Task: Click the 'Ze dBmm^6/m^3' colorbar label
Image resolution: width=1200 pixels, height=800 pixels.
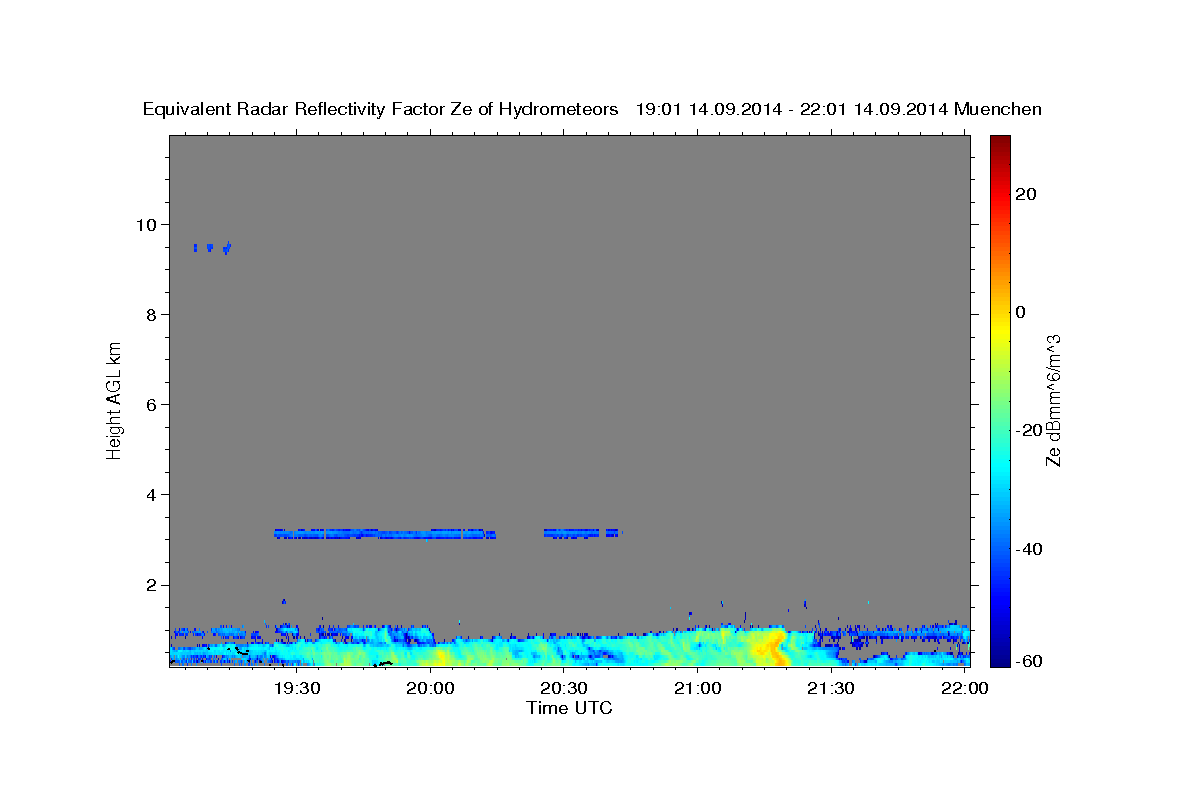Action: [x=1052, y=400]
